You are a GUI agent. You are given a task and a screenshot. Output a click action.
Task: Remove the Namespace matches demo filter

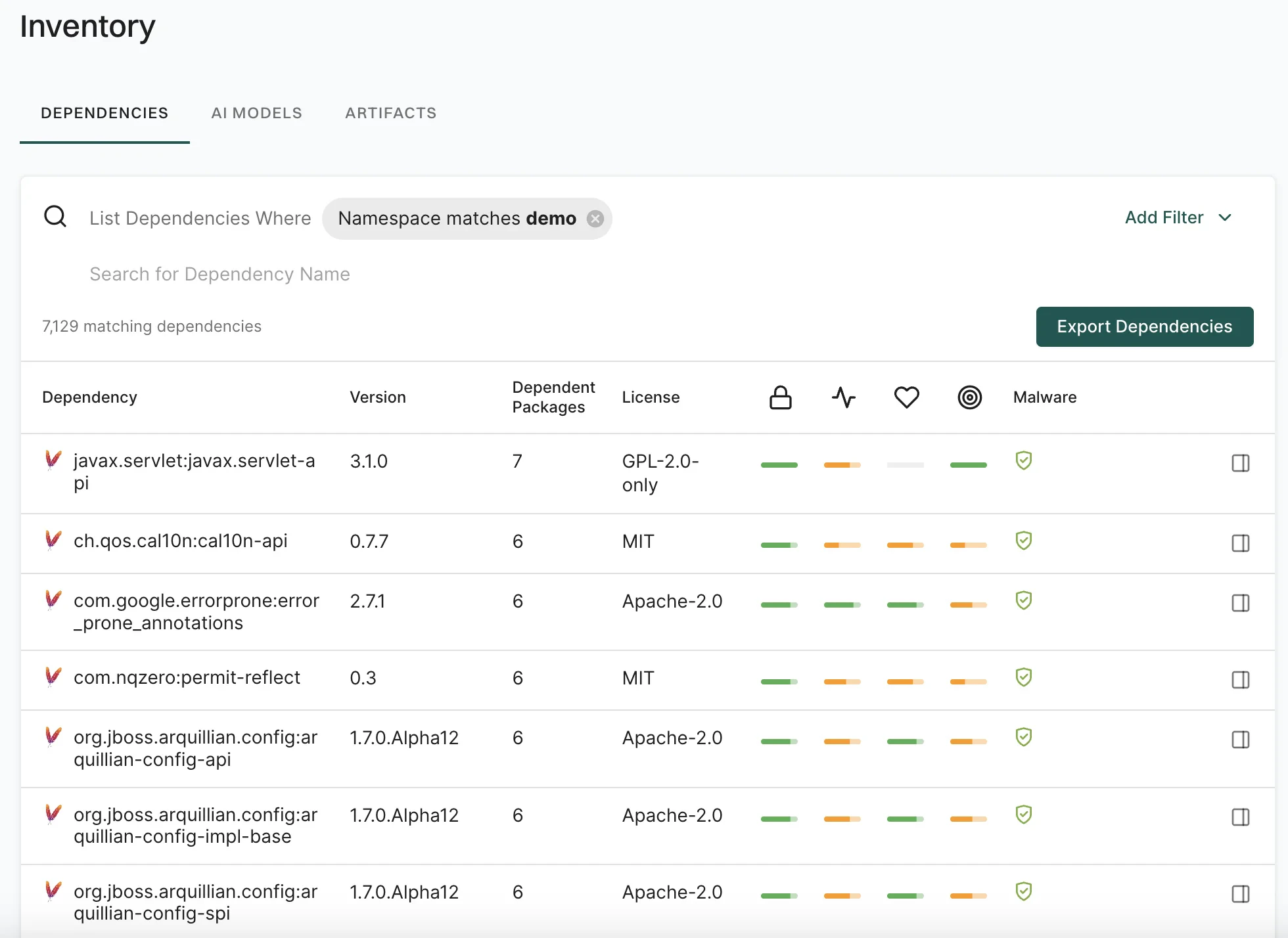coord(595,219)
